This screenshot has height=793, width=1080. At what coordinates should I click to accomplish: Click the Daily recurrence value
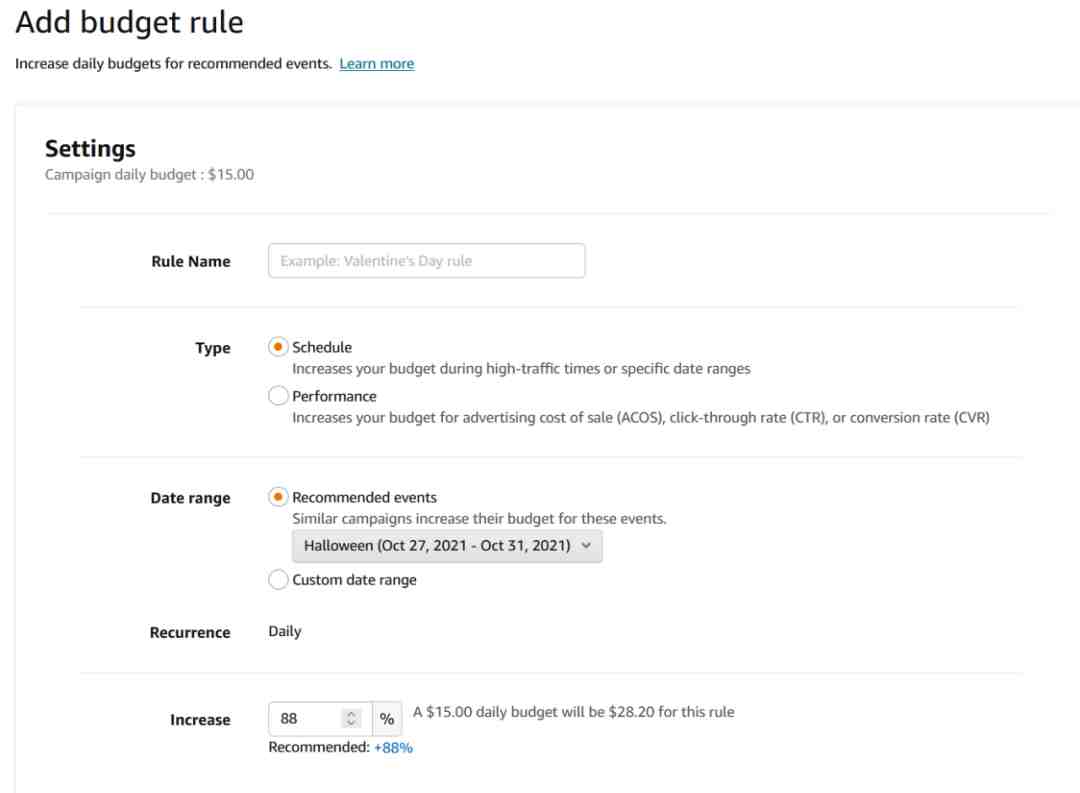coord(285,632)
